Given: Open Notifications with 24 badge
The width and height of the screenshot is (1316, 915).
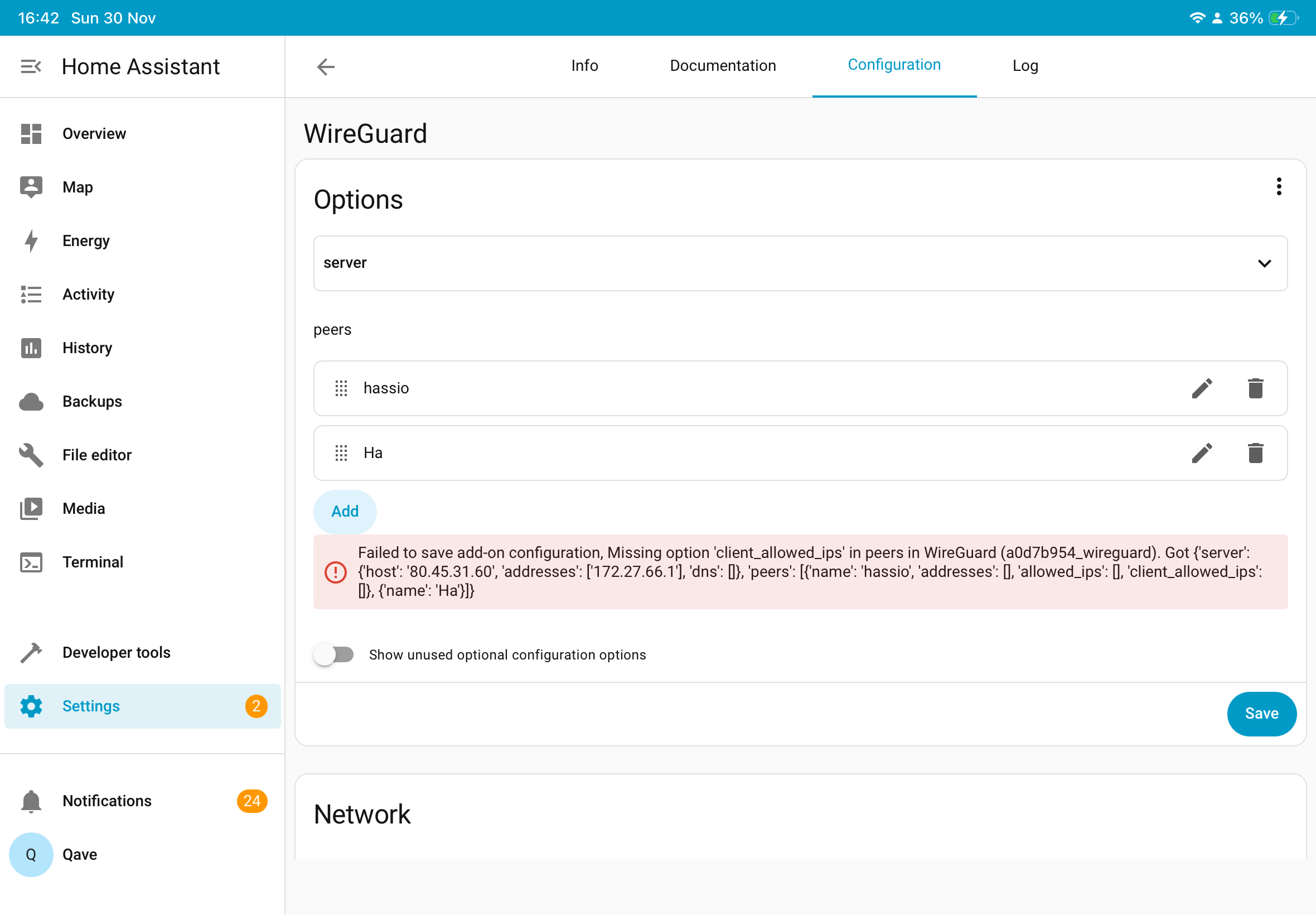Looking at the screenshot, I should [107, 800].
